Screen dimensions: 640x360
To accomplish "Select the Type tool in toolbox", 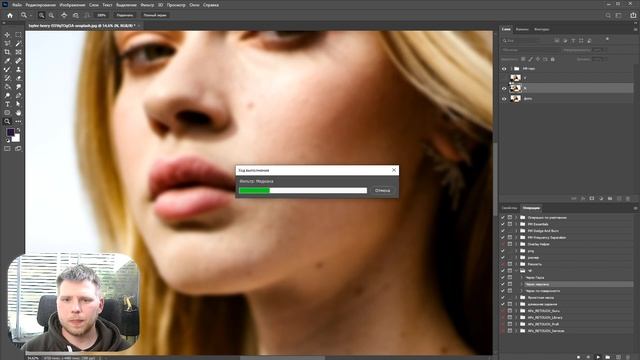I will coord(7,104).
